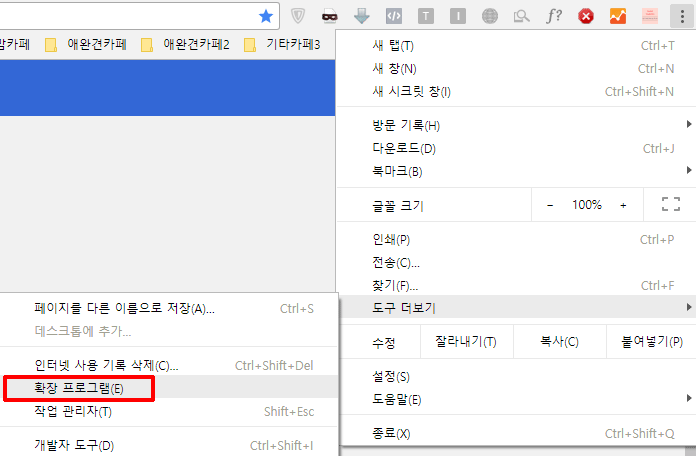Image resolution: width=696 pixels, height=456 pixels.
Task: Click the shield extension icon
Action: click(298, 16)
